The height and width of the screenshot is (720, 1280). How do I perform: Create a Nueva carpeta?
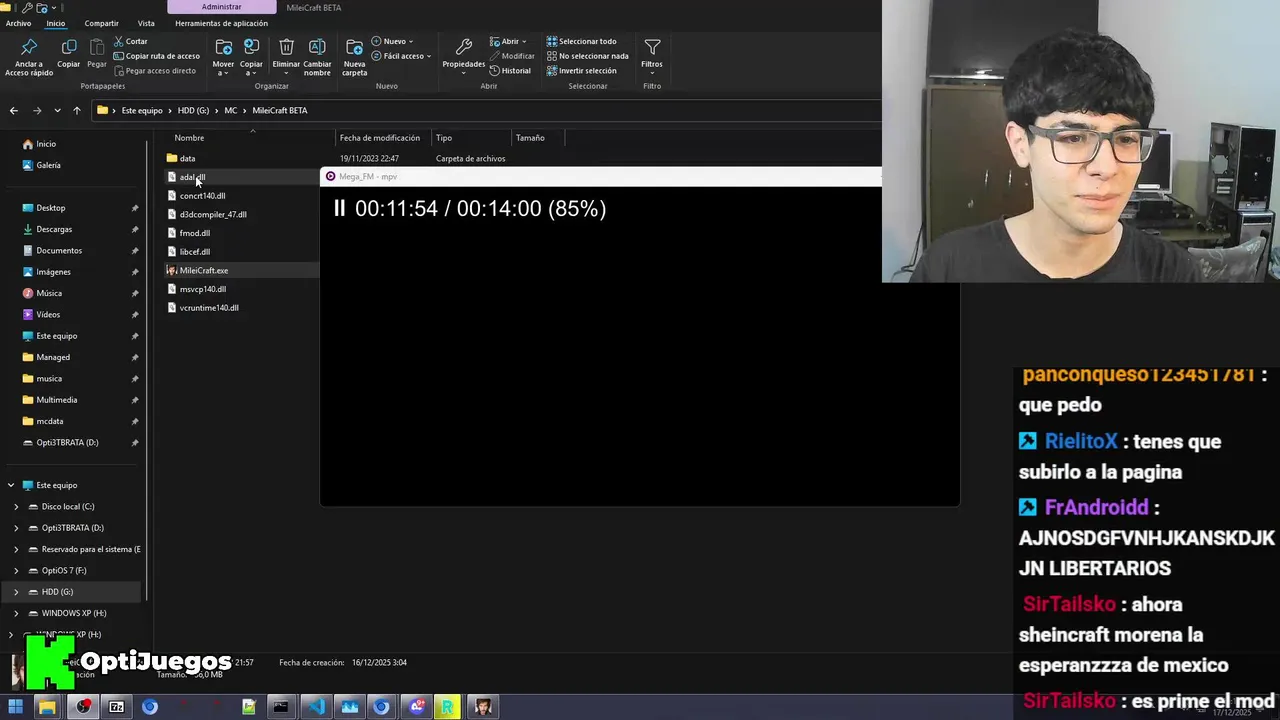(354, 57)
